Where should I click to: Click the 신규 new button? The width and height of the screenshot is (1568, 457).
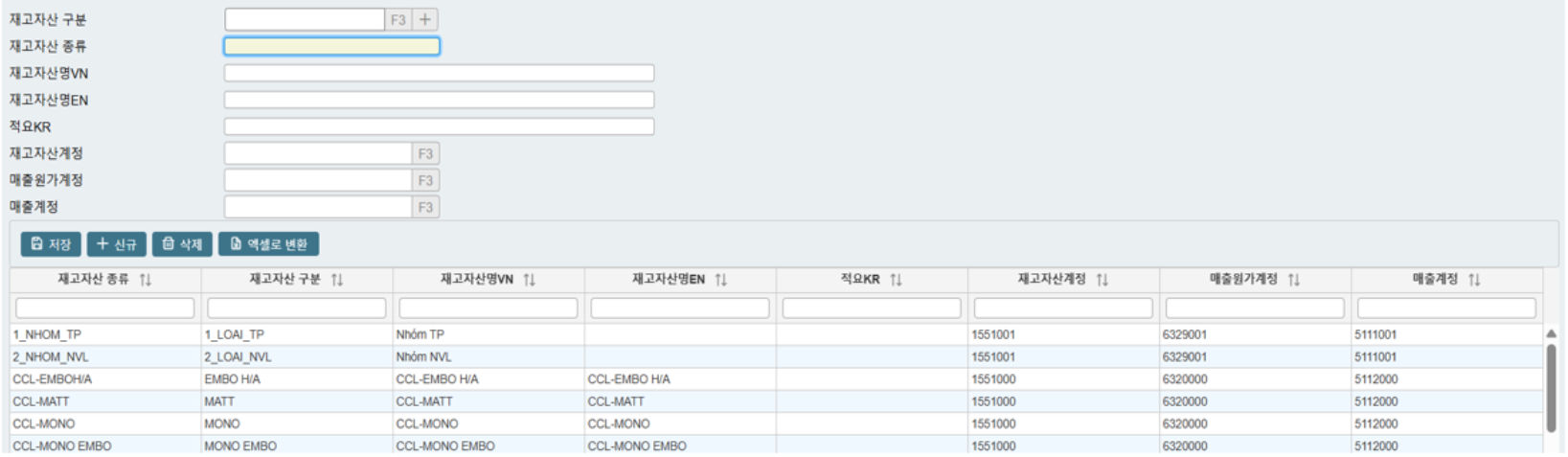point(117,244)
